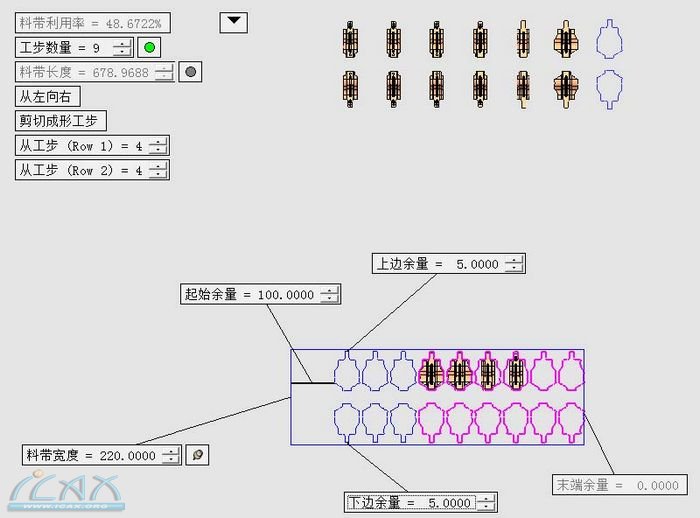
Task: Select the 工步数量 = 9 value field
Action: (x=74, y=47)
